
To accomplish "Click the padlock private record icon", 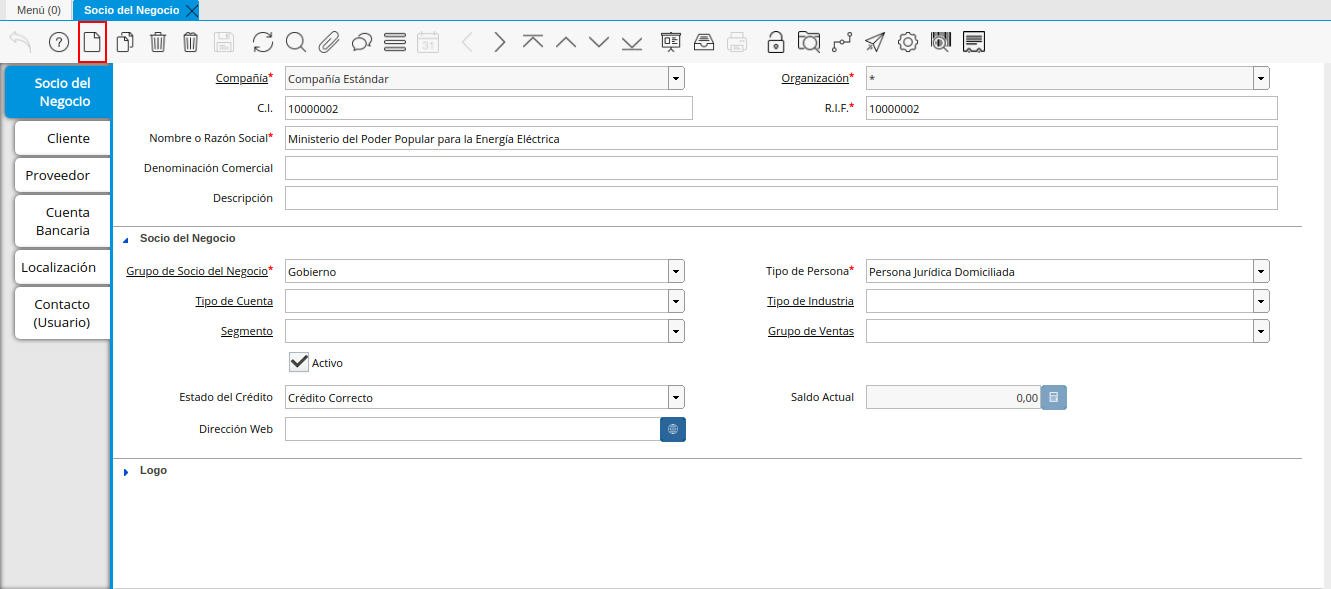I will 775,42.
